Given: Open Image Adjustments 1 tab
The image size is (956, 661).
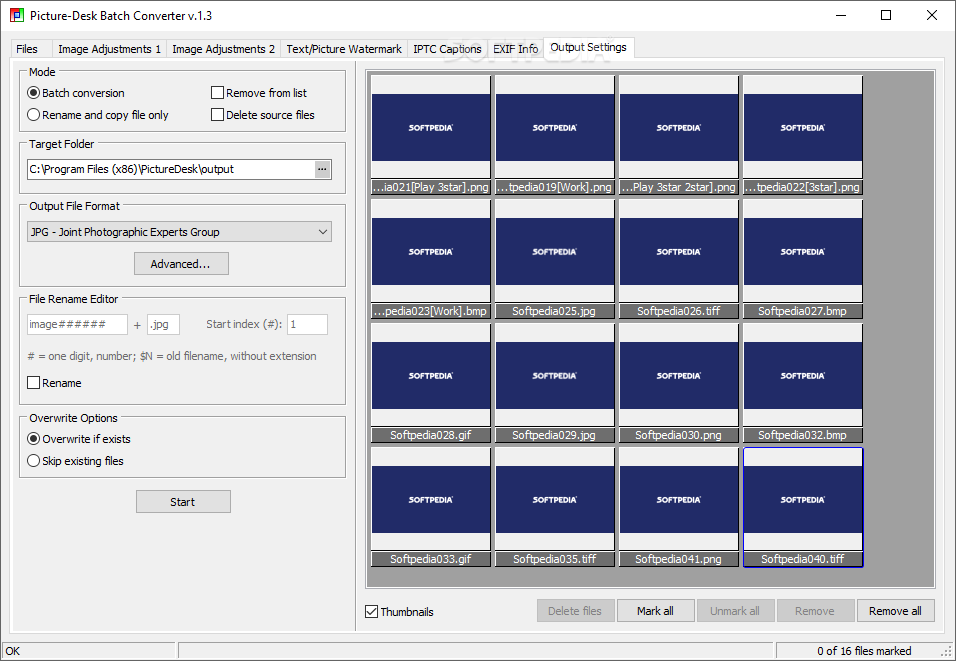Looking at the screenshot, I should pos(109,49).
